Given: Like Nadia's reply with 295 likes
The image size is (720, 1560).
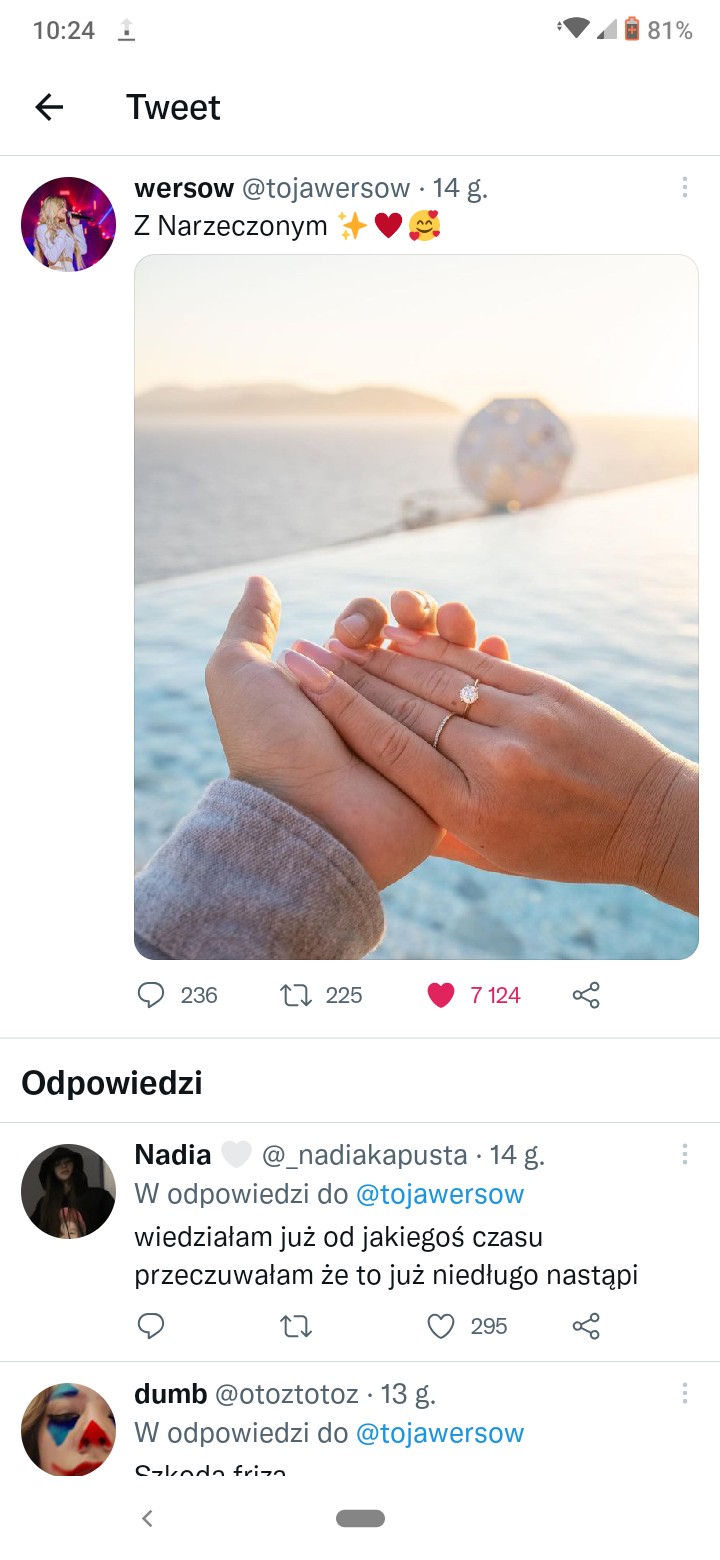Looking at the screenshot, I should pos(441,1326).
